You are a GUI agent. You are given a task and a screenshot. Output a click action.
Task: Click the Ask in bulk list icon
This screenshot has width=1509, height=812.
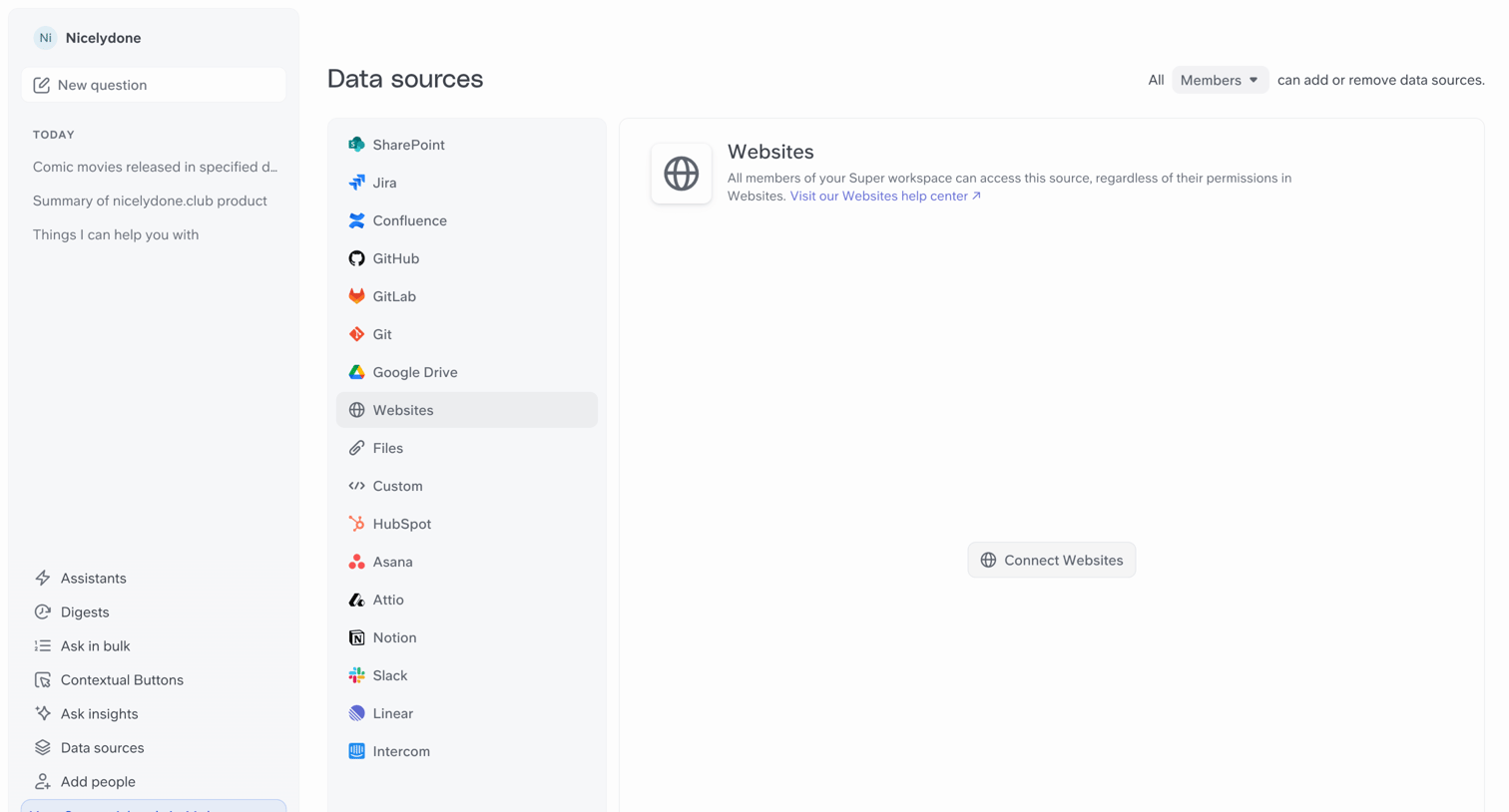(x=42, y=646)
